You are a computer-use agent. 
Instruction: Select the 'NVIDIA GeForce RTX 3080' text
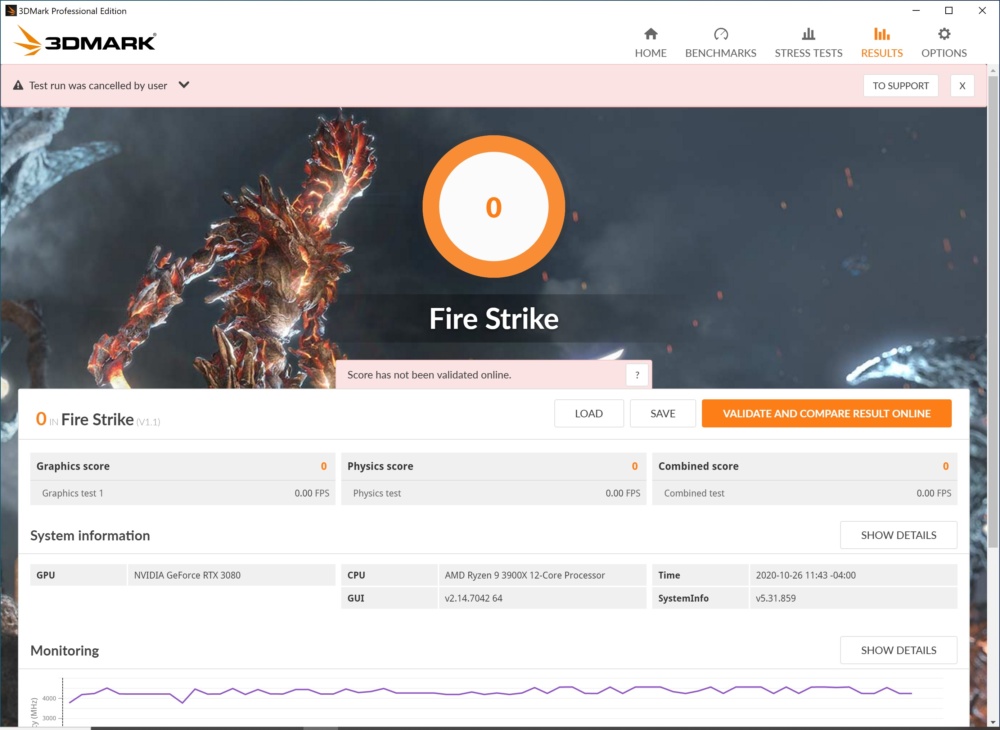point(187,575)
